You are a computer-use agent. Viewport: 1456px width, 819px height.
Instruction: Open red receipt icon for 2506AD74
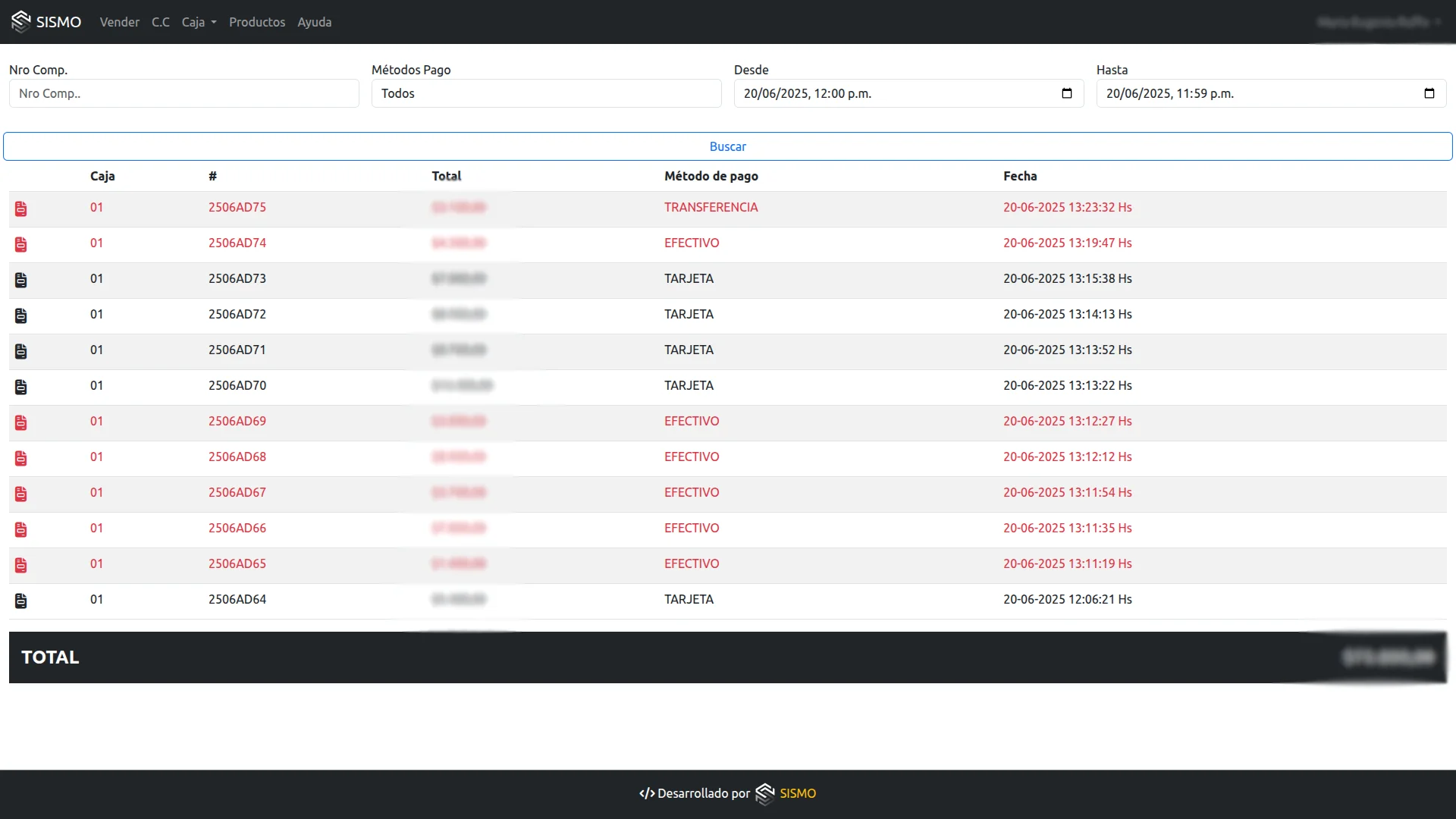point(21,244)
